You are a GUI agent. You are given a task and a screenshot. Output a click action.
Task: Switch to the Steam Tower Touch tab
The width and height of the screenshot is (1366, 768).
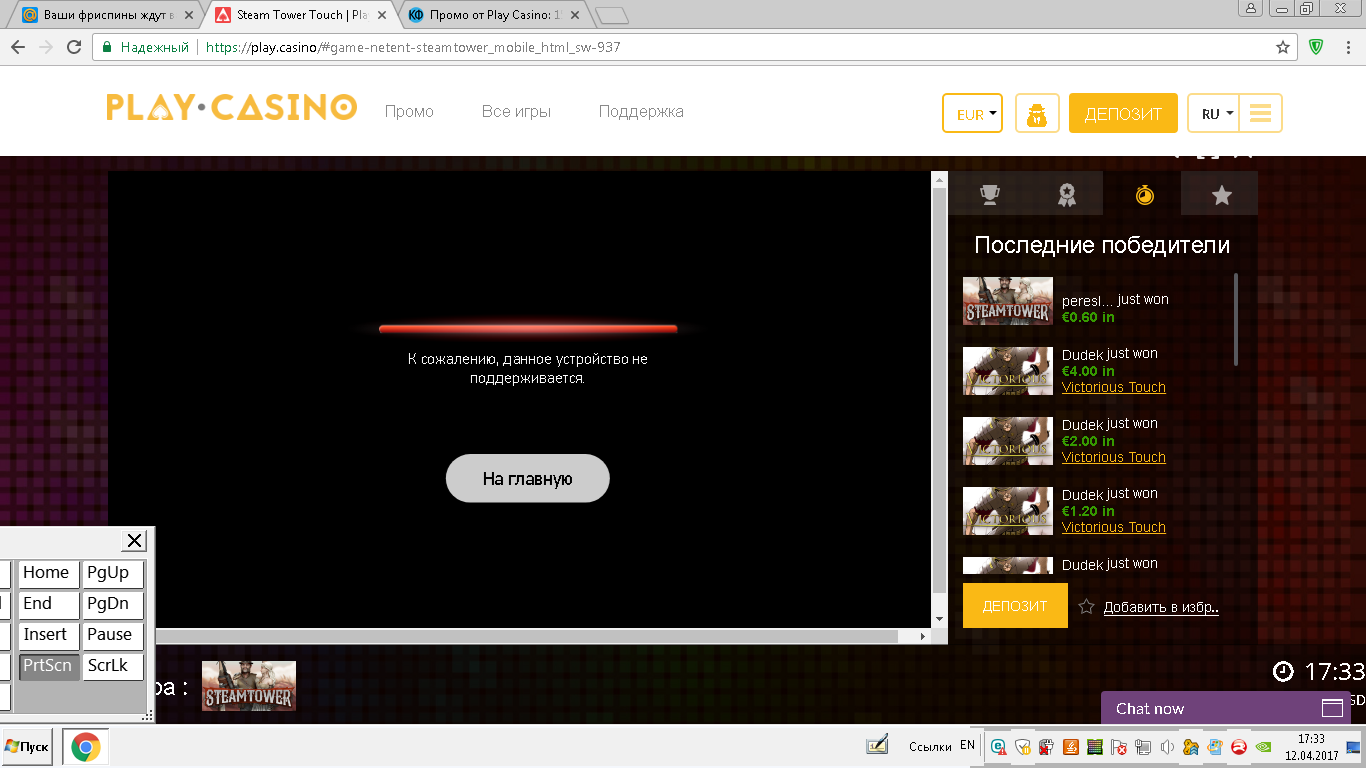[x=300, y=15]
